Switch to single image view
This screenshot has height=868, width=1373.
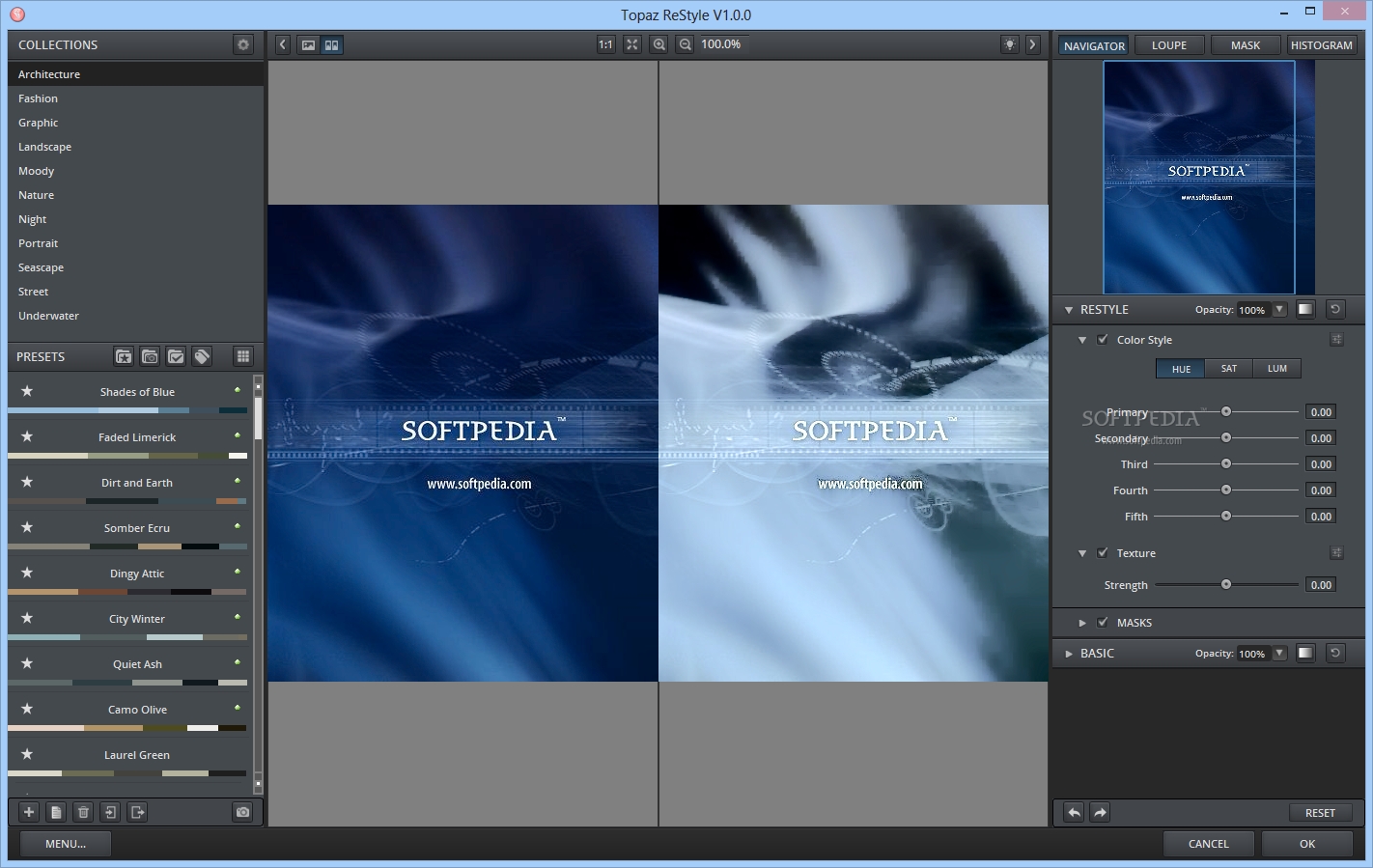point(308,44)
